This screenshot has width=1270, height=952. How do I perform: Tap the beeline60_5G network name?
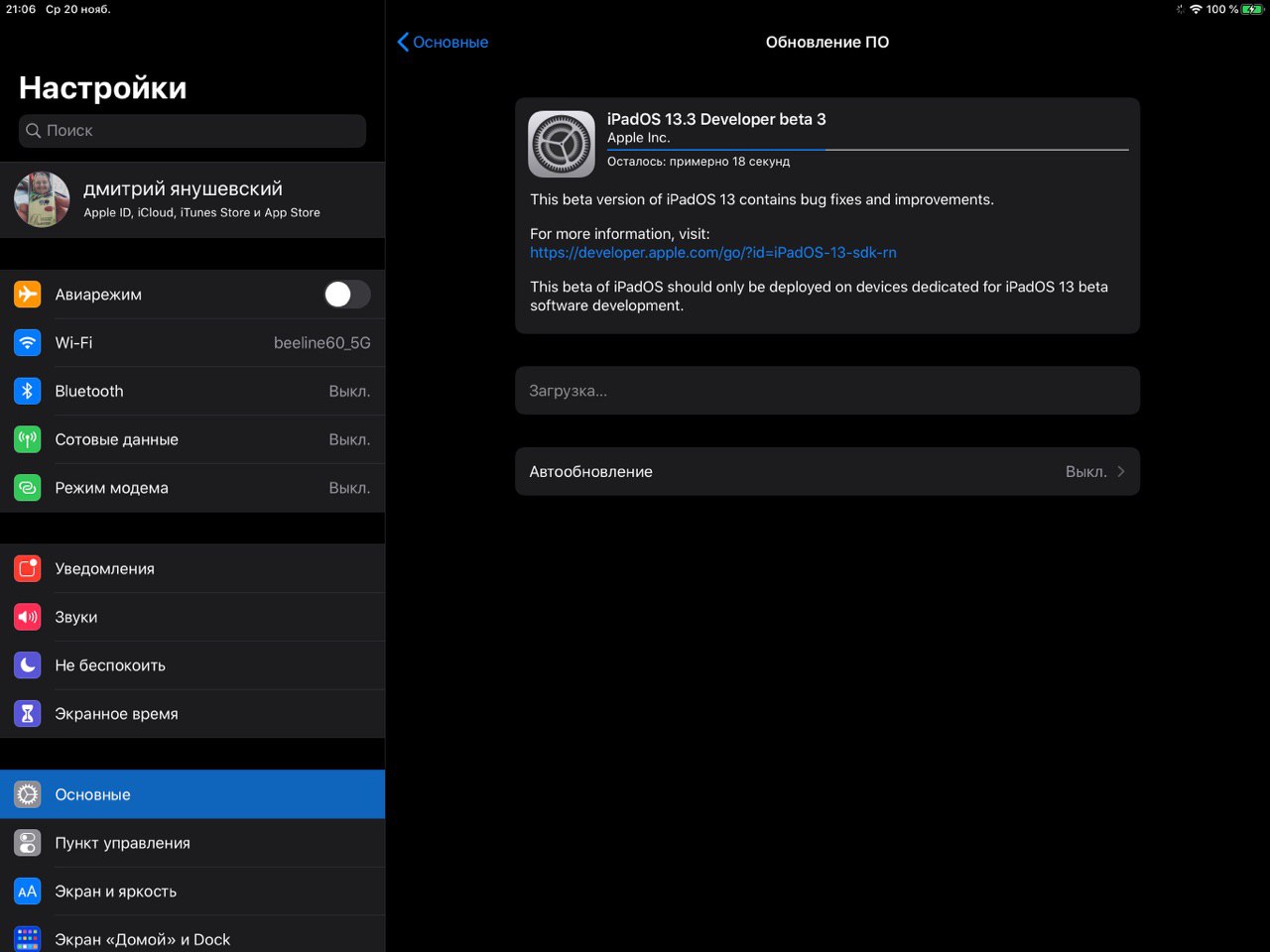322,343
